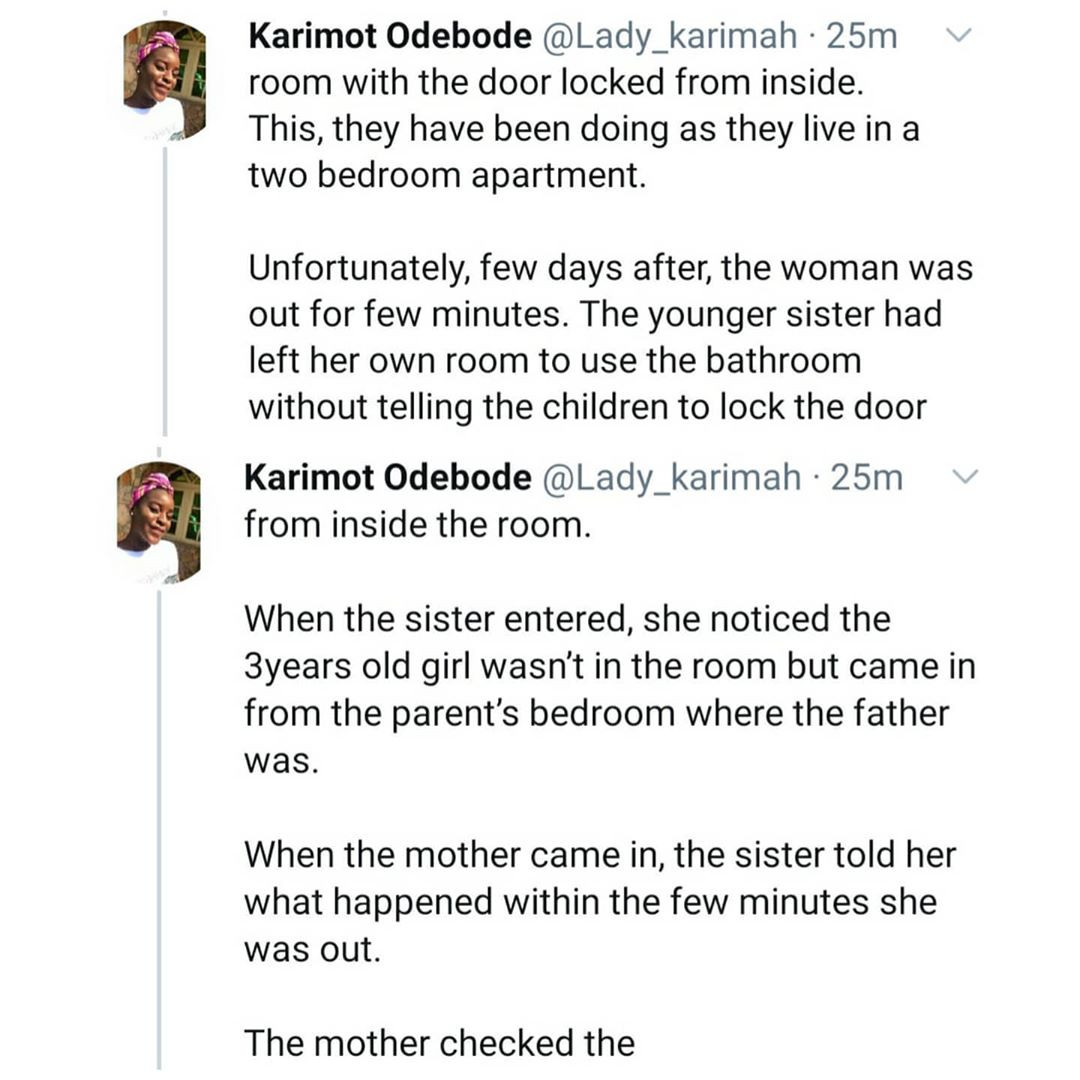The image size is (1080, 1080).
Task: Expand the options chevron on the second tweet
Action: pos(964,477)
